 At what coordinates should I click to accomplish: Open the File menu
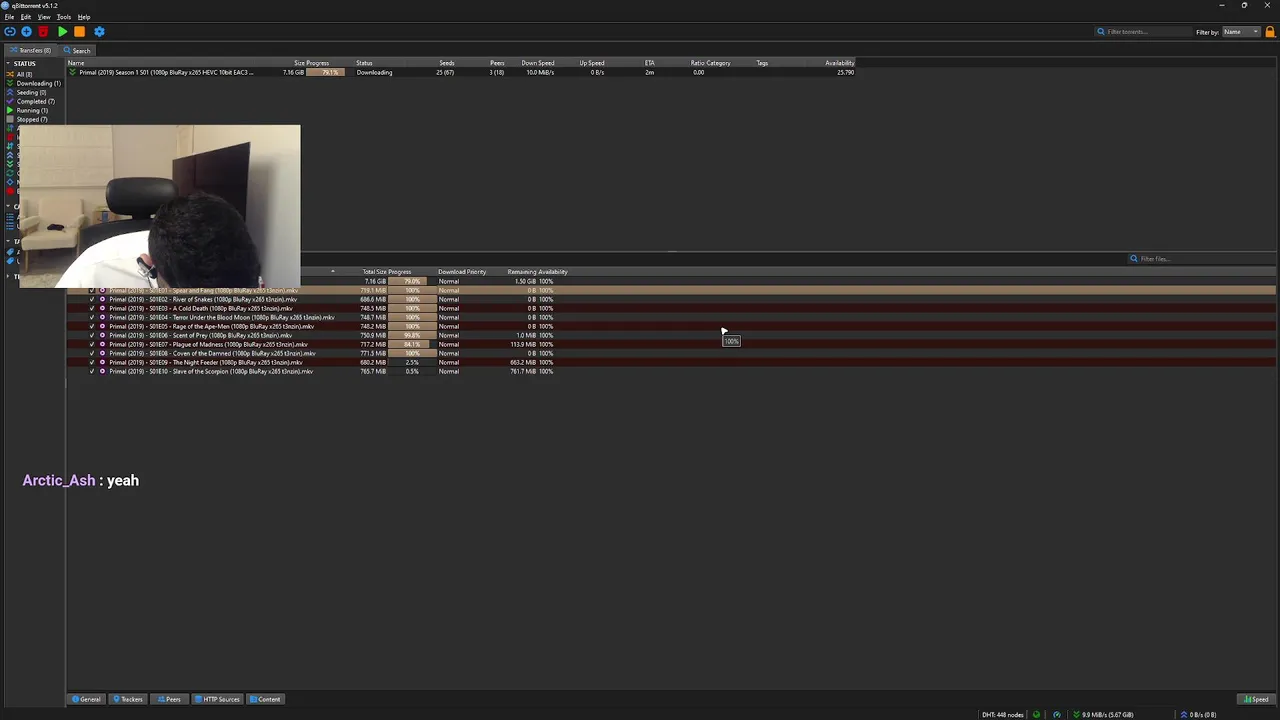point(9,17)
